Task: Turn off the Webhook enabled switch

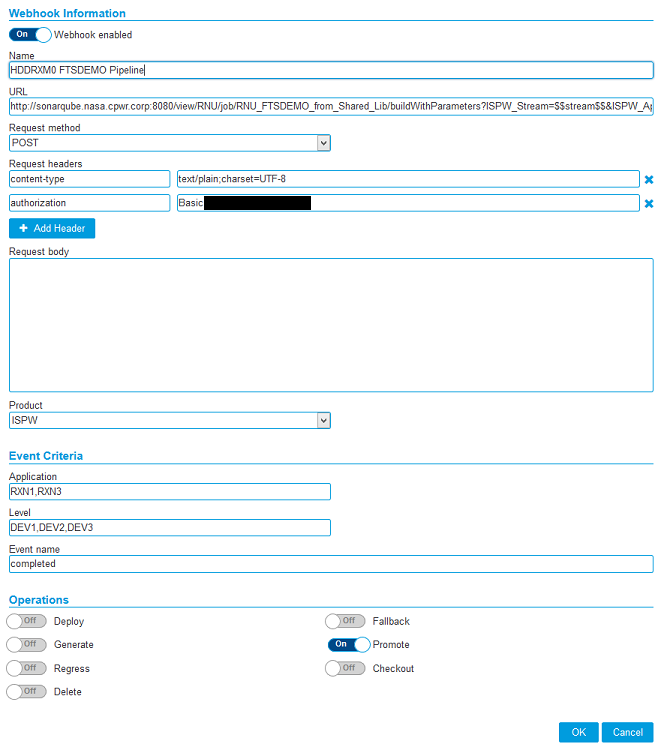Action: pos(30,34)
